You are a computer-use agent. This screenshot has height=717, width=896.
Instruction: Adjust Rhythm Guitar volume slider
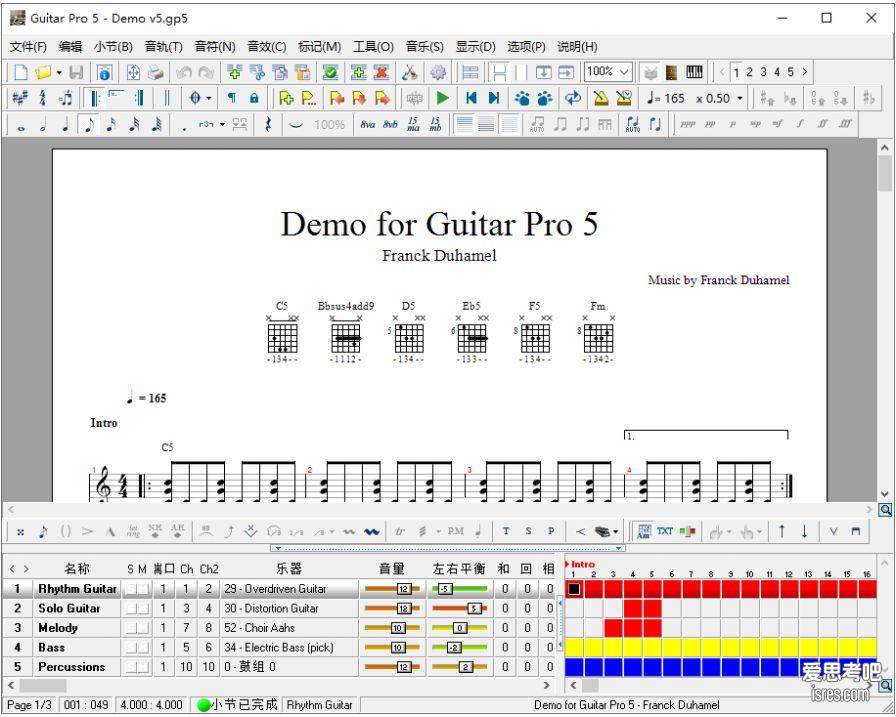click(392, 589)
